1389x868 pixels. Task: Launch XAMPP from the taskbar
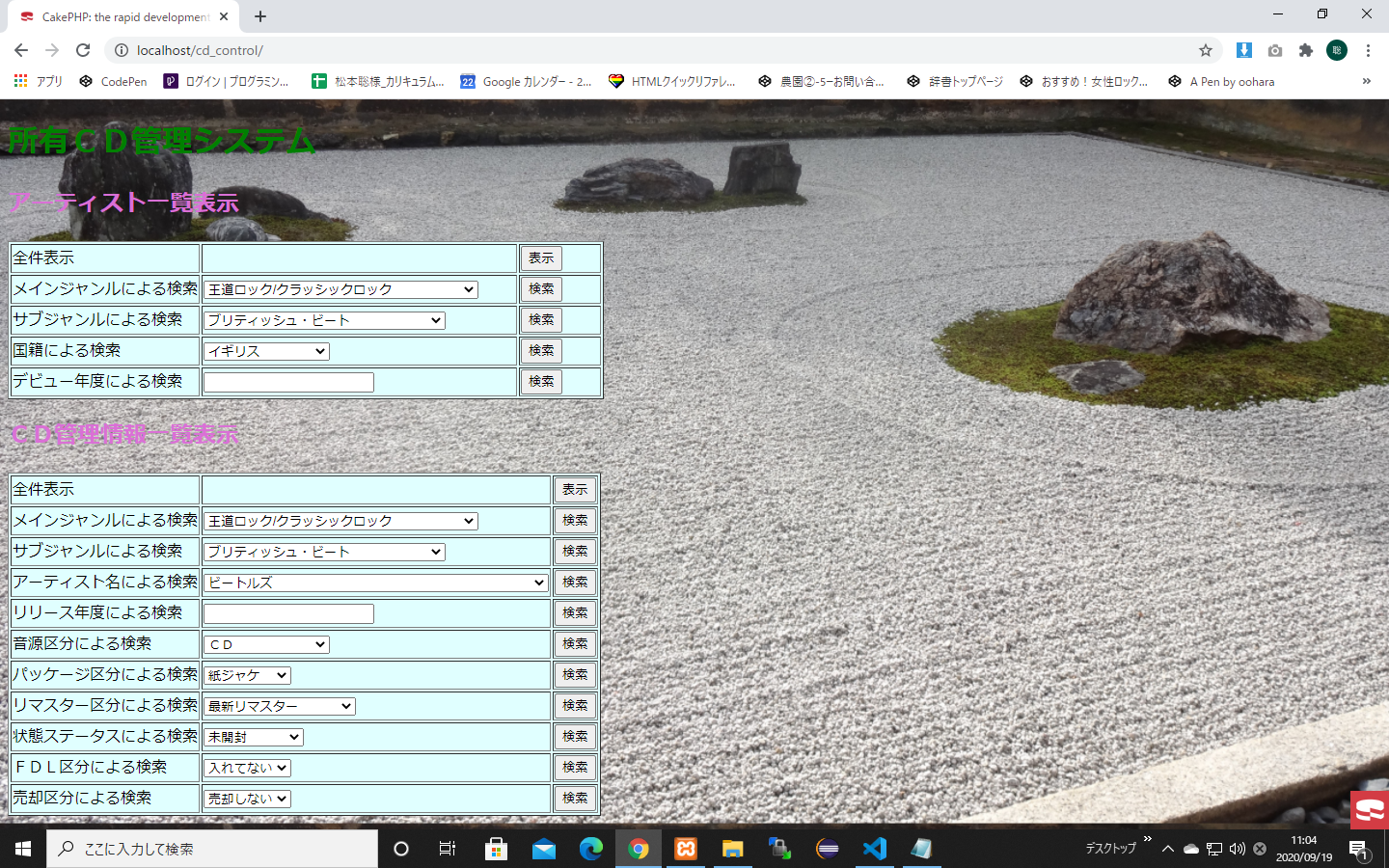pyautogui.click(x=686, y=849)
